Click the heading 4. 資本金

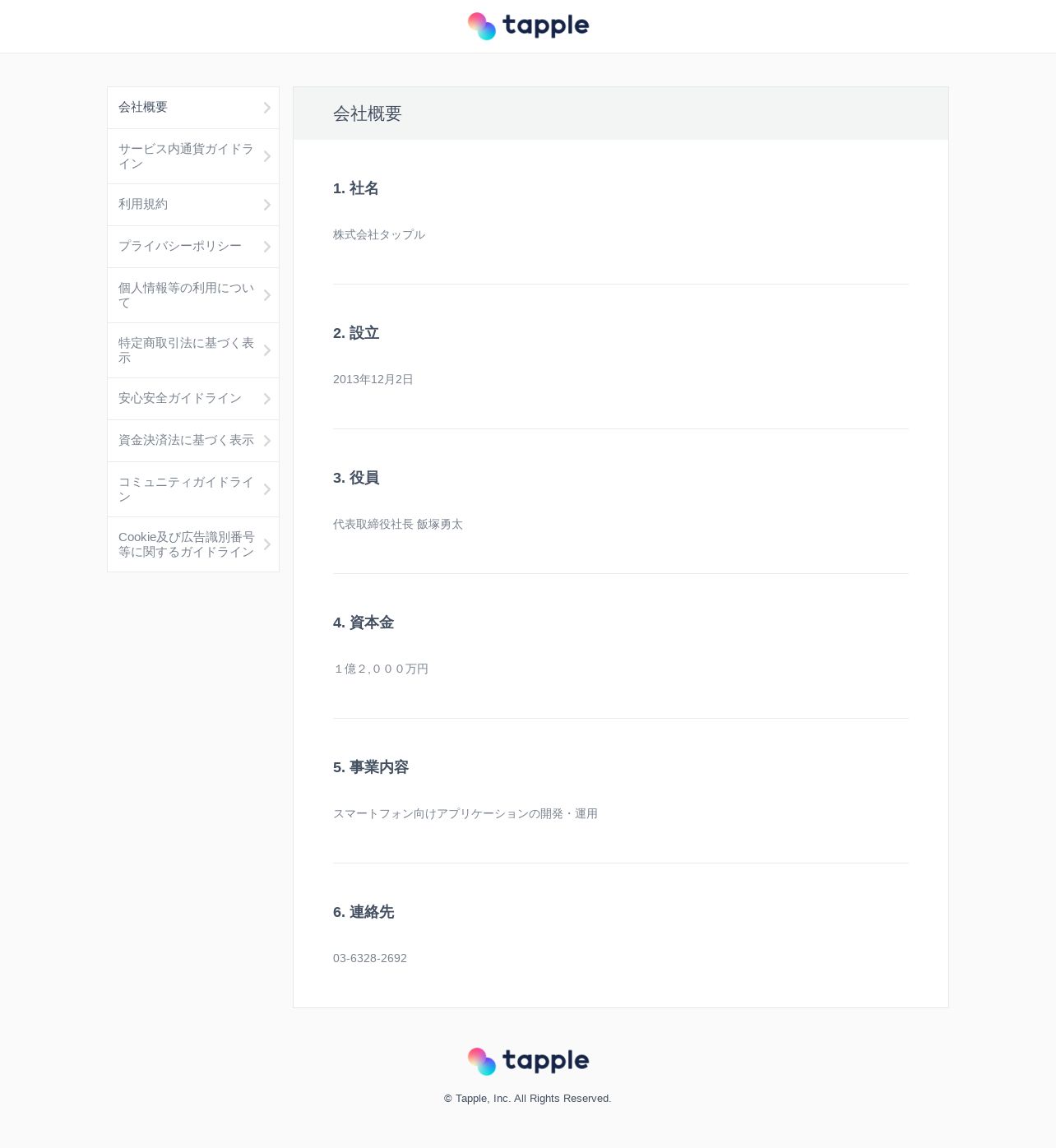pos(363,623)
